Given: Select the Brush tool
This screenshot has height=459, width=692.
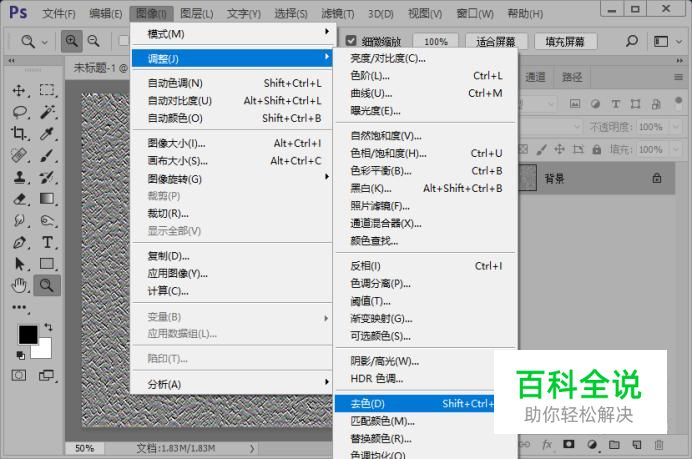Looking at the screenshot, I should pos(47,155).
